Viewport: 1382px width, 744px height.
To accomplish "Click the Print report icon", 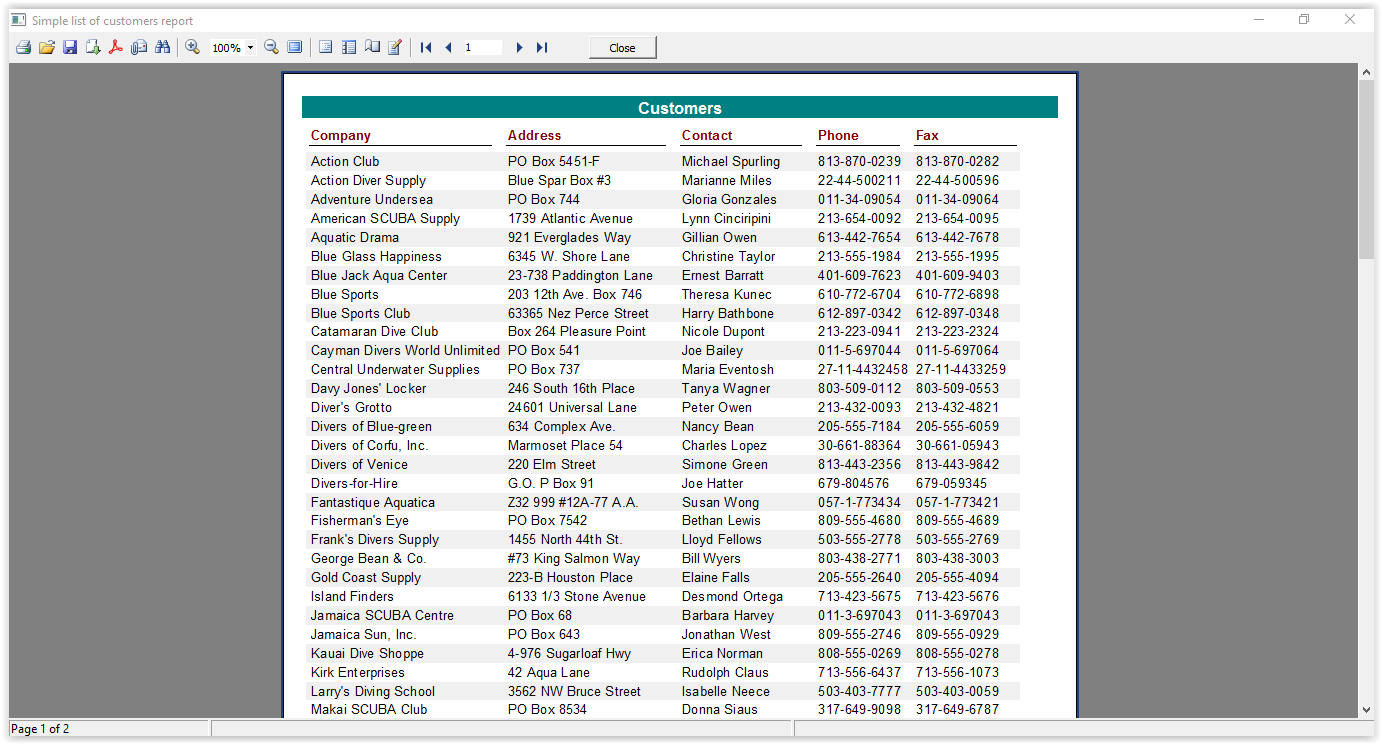I will click(x=22, y=48).
